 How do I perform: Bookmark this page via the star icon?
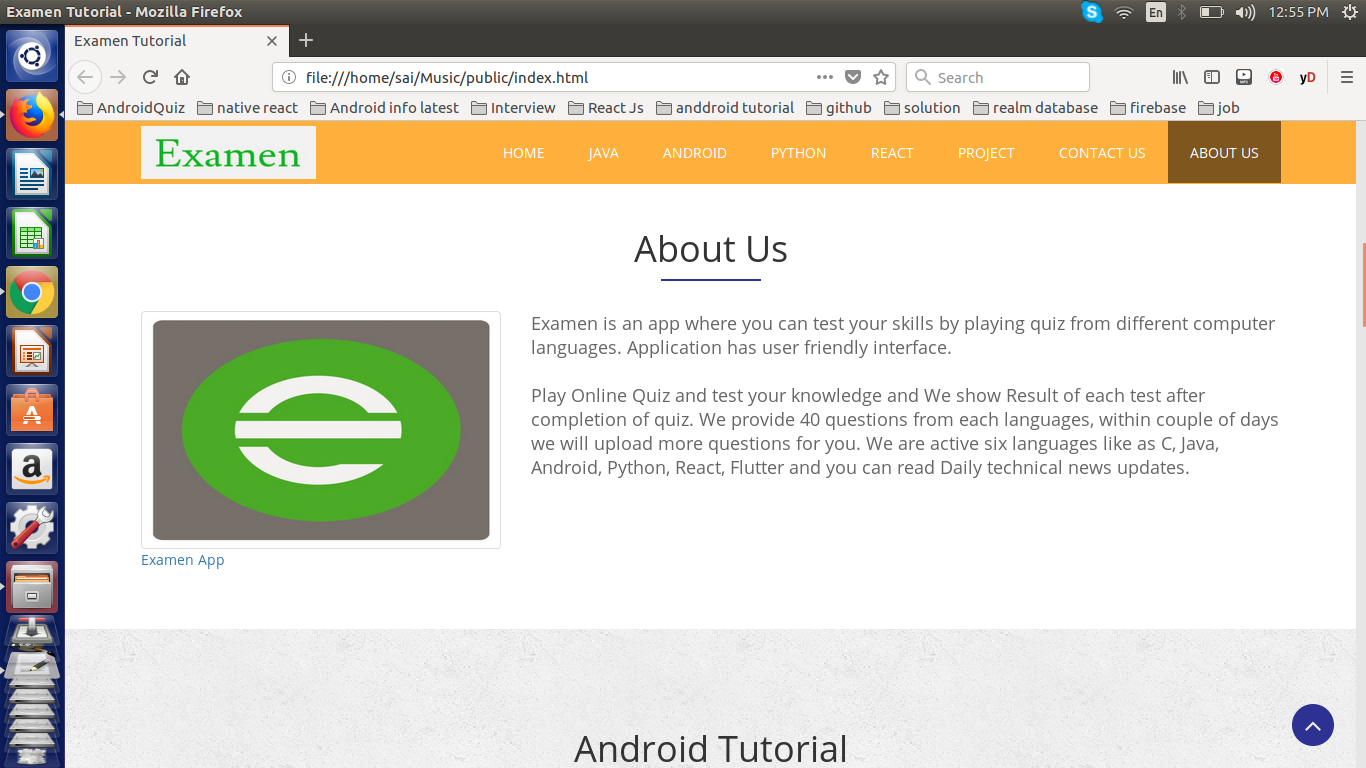click(881, 77)
